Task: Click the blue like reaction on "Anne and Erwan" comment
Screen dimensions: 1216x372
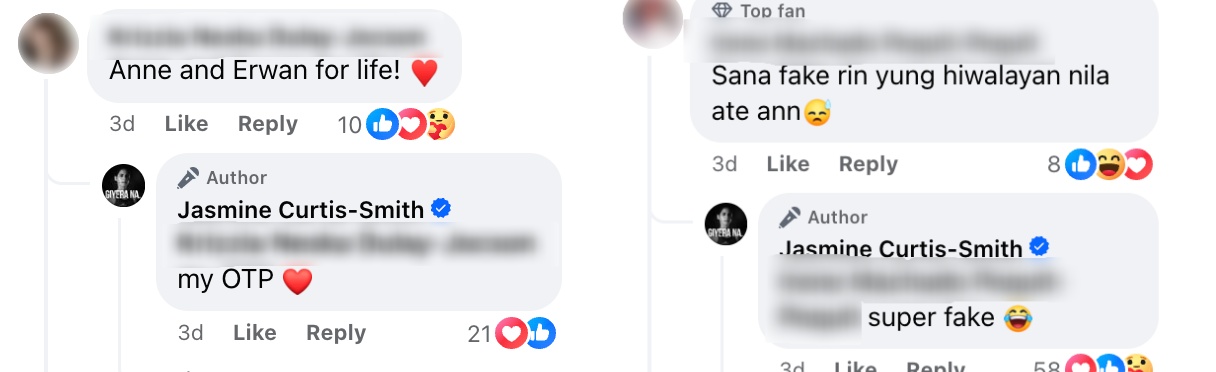Action: pos(382,124)
